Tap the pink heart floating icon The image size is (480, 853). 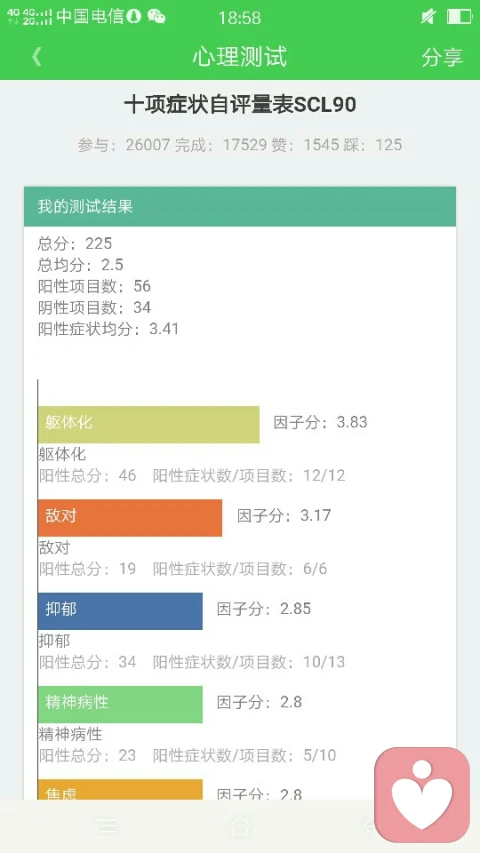click(422, 794)
